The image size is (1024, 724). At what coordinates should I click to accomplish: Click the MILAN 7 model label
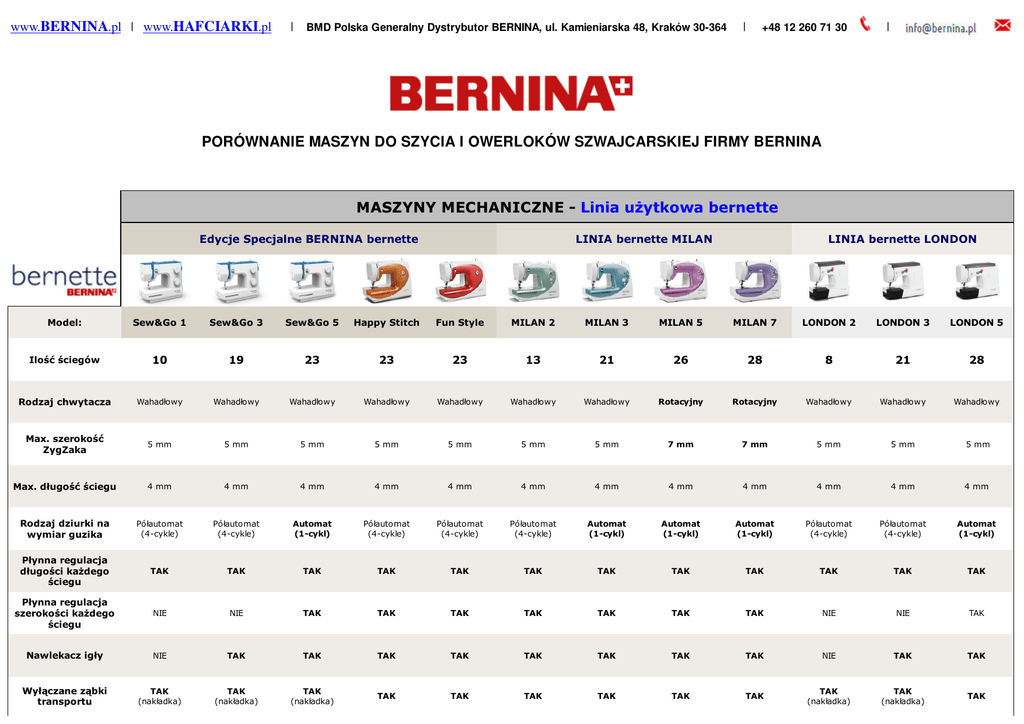click(x=755, y=323)
